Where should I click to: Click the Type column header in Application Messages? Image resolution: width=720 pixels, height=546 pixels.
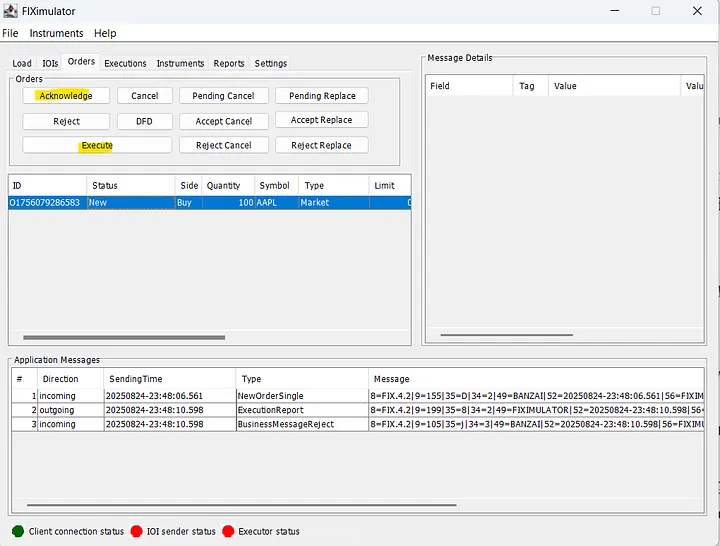302,379
